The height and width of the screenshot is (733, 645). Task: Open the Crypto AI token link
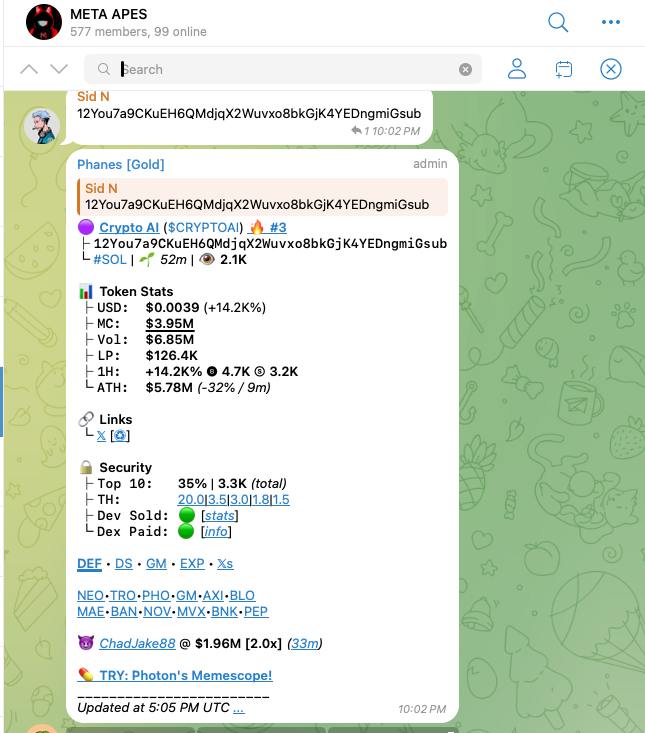(x=129, y=228)
